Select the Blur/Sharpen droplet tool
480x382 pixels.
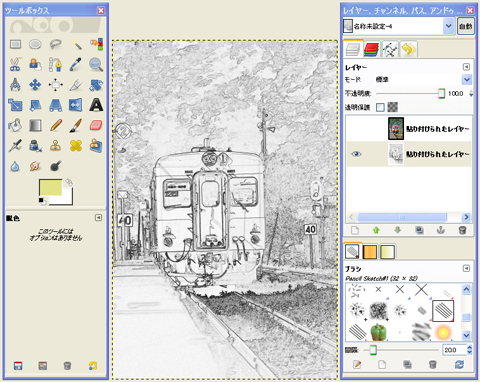click(x=15, y=166)
